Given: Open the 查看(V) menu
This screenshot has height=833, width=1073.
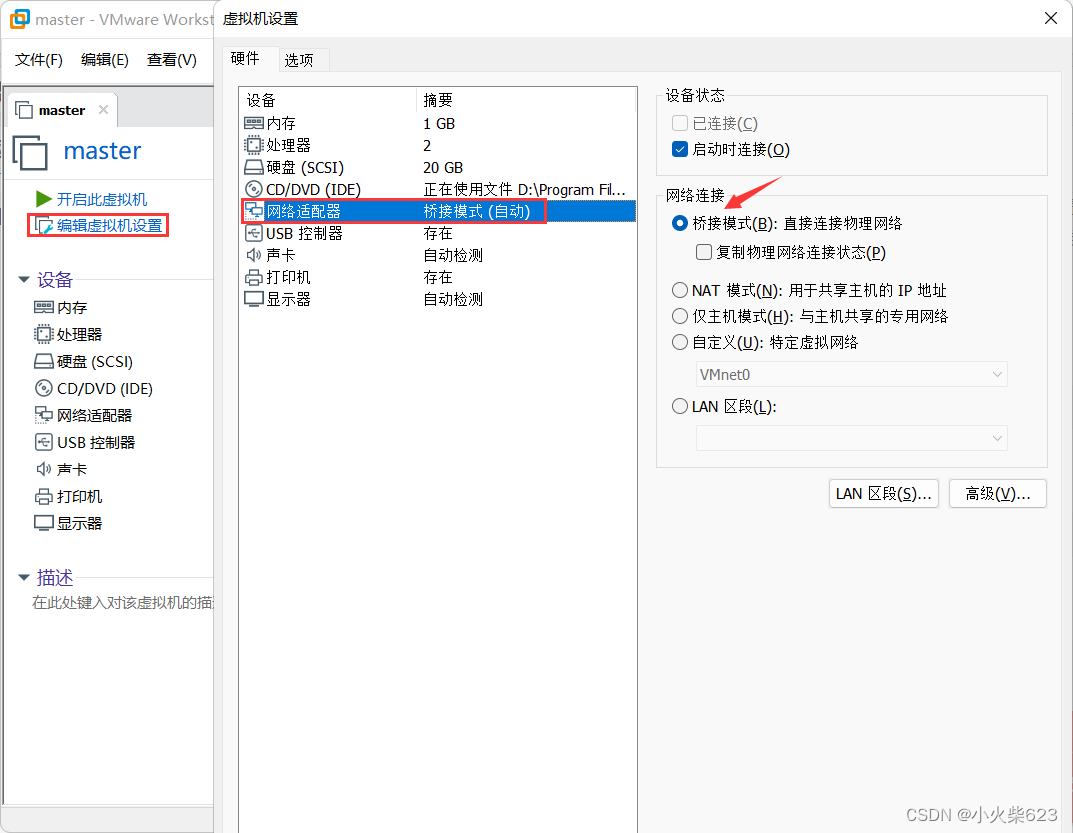Looking at the screenshot, I should point(172,60).
